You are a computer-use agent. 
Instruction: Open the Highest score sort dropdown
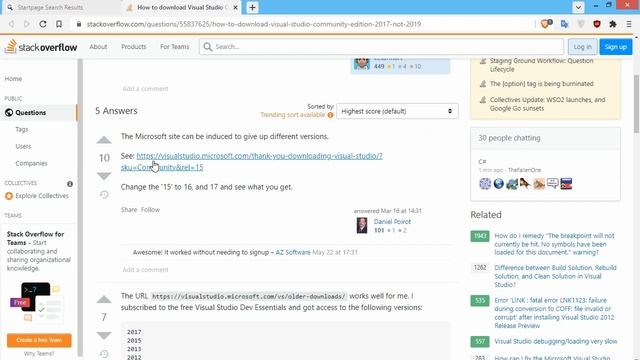(397, 111)
